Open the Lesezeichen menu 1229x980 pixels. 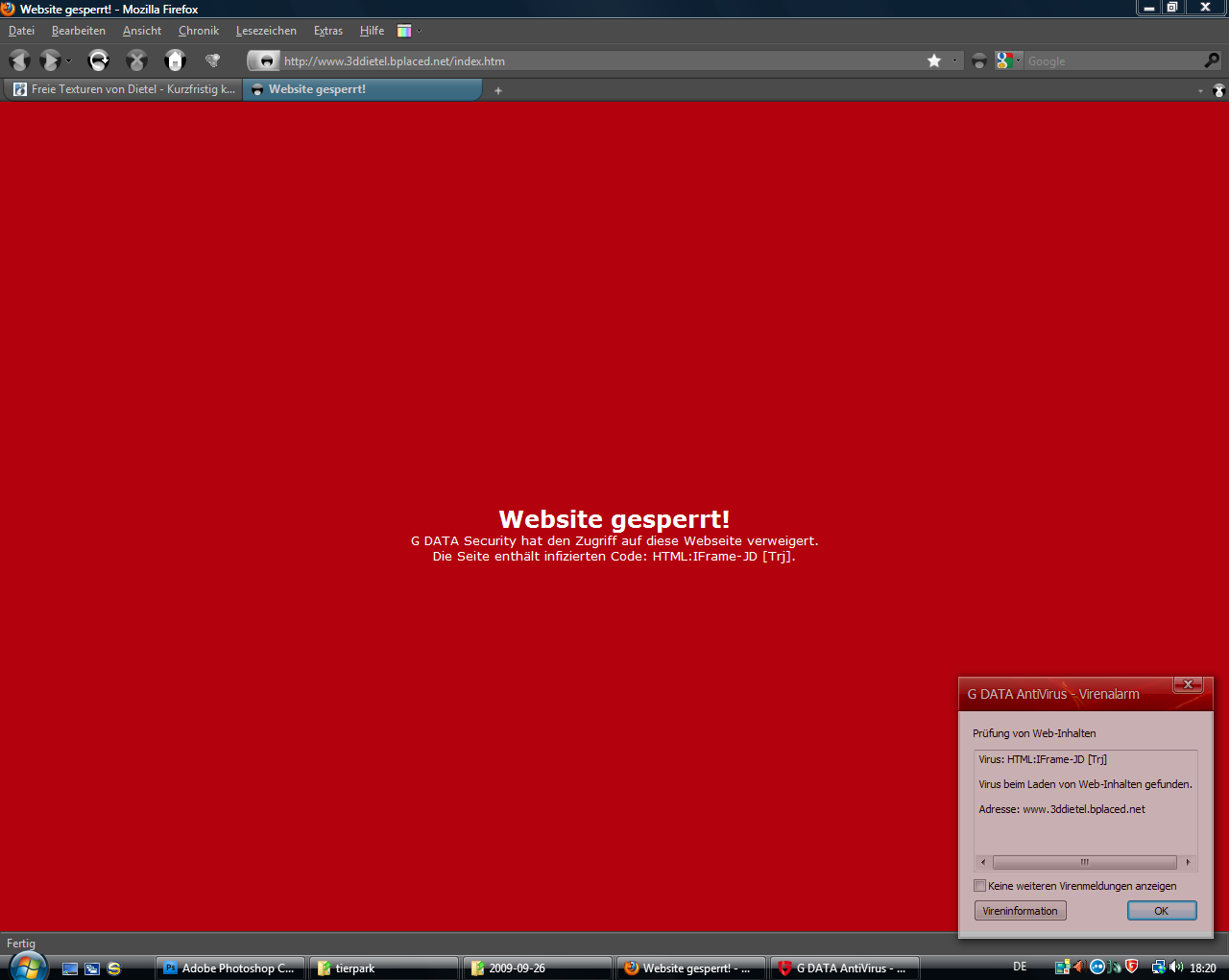coord(266,31)
